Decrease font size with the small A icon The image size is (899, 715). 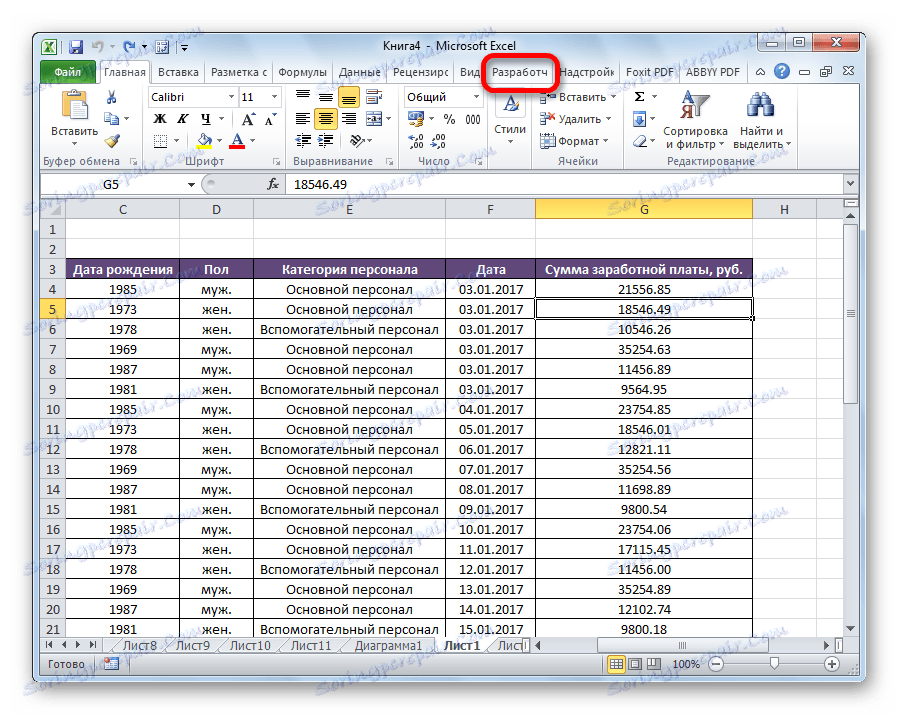pos(270,120)
